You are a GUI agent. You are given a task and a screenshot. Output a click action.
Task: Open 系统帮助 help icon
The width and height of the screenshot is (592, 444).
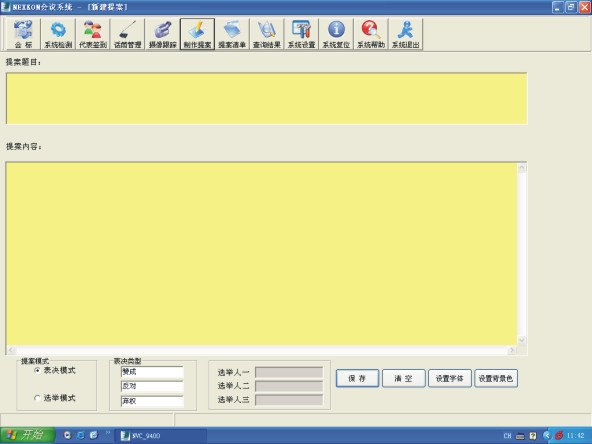pyautogui.click(x=371, y=34)
